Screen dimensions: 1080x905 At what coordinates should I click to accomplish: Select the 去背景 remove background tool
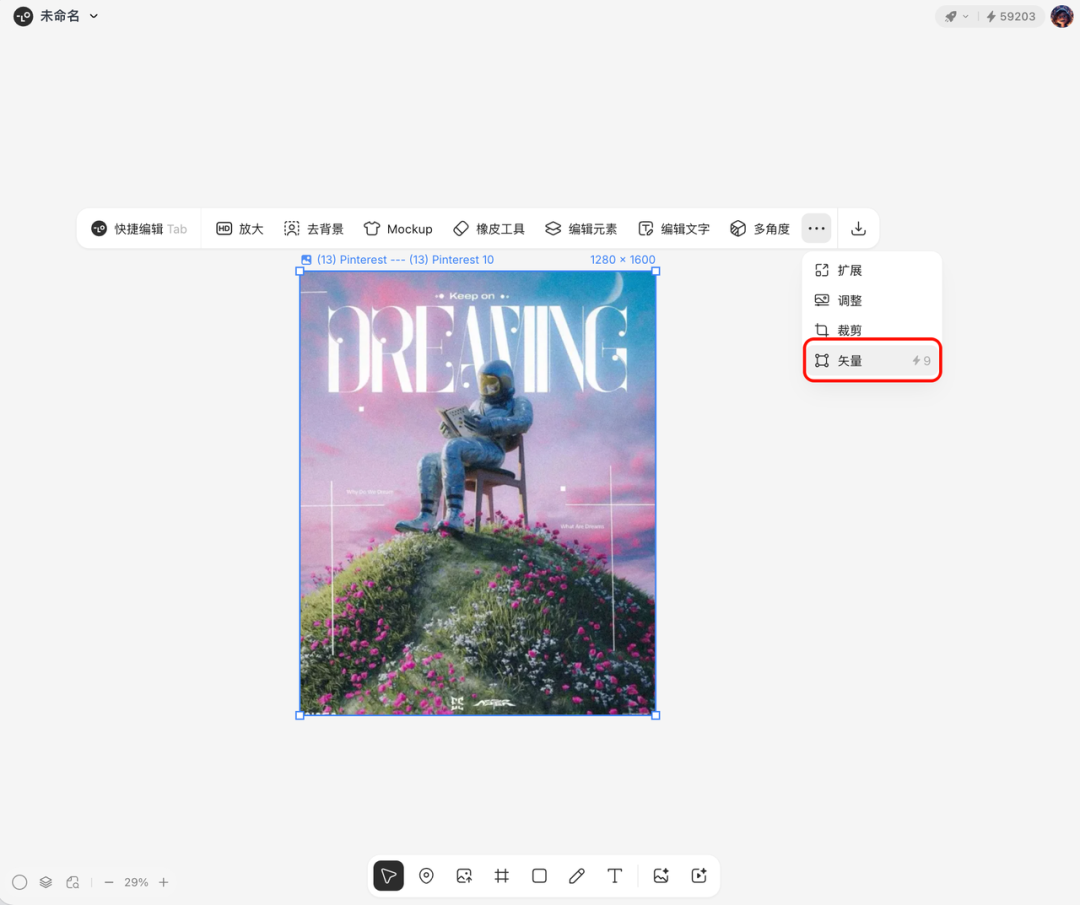(x=313, y=229)
